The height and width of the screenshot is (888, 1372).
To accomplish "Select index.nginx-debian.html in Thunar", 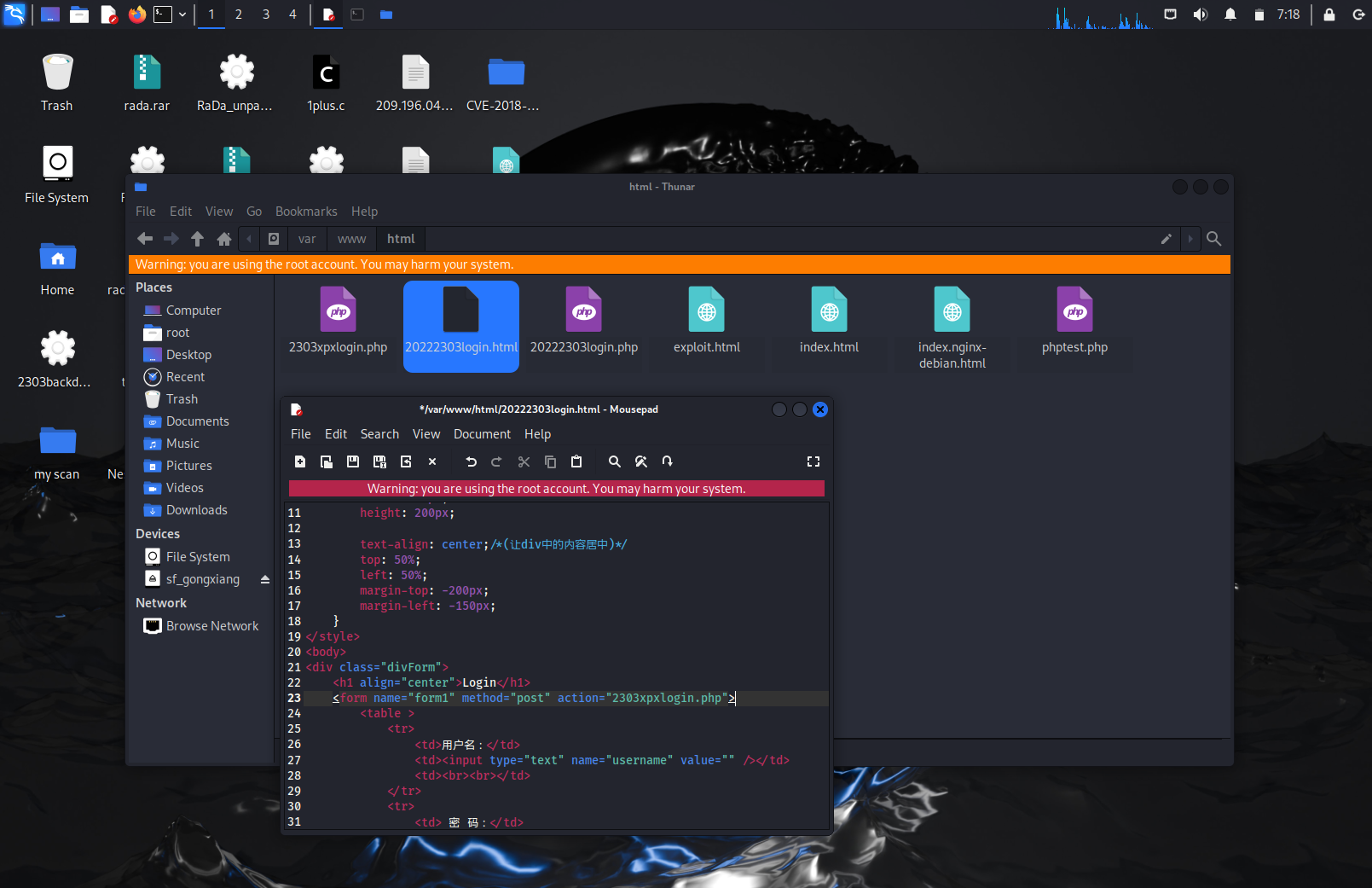I will coord(952,328).
